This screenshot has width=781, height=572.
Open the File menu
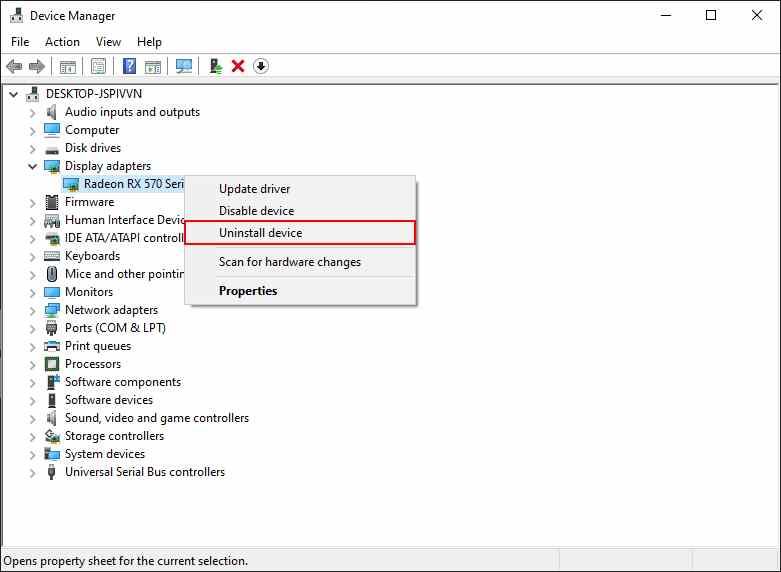click(x=20, y=42)
